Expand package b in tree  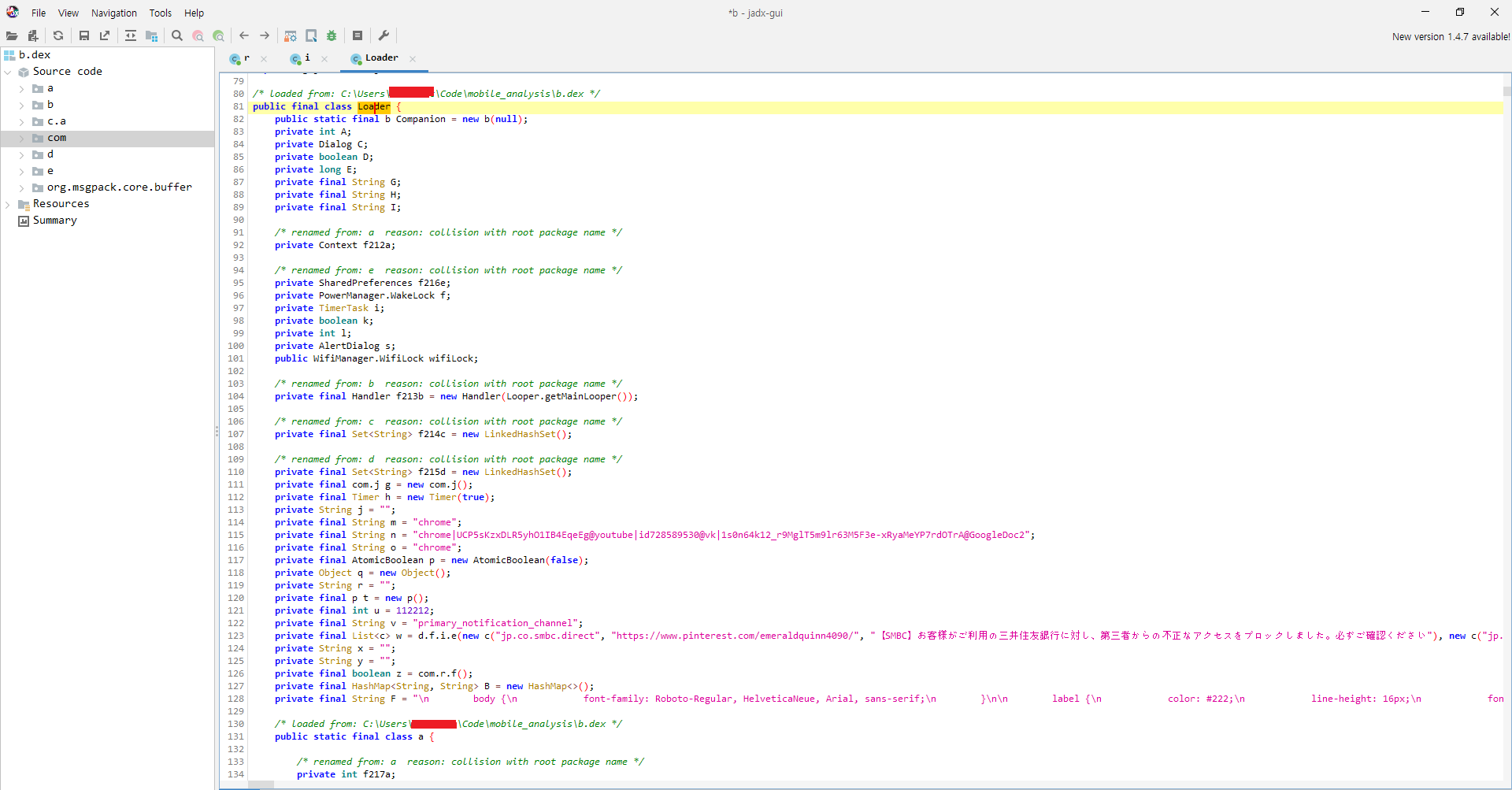point(21,105)
